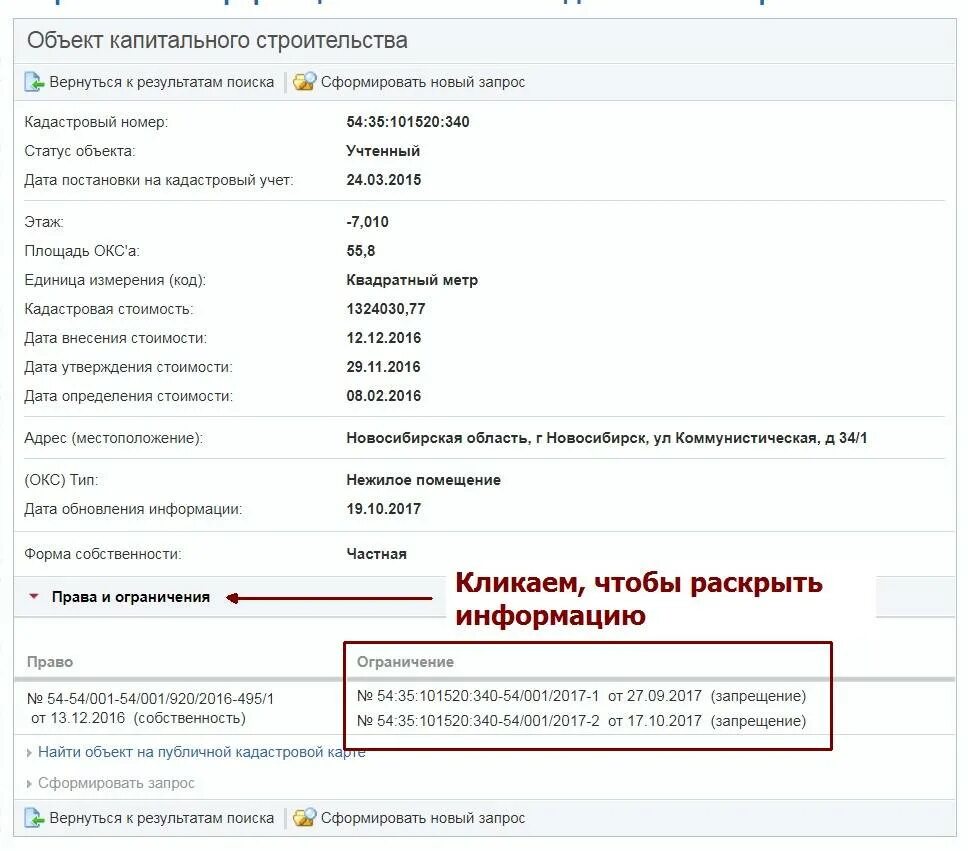Viewport: 968px width, 851px height.
Task: Click the top return-to-search-results arrow icon
Action: coord(34,82)
